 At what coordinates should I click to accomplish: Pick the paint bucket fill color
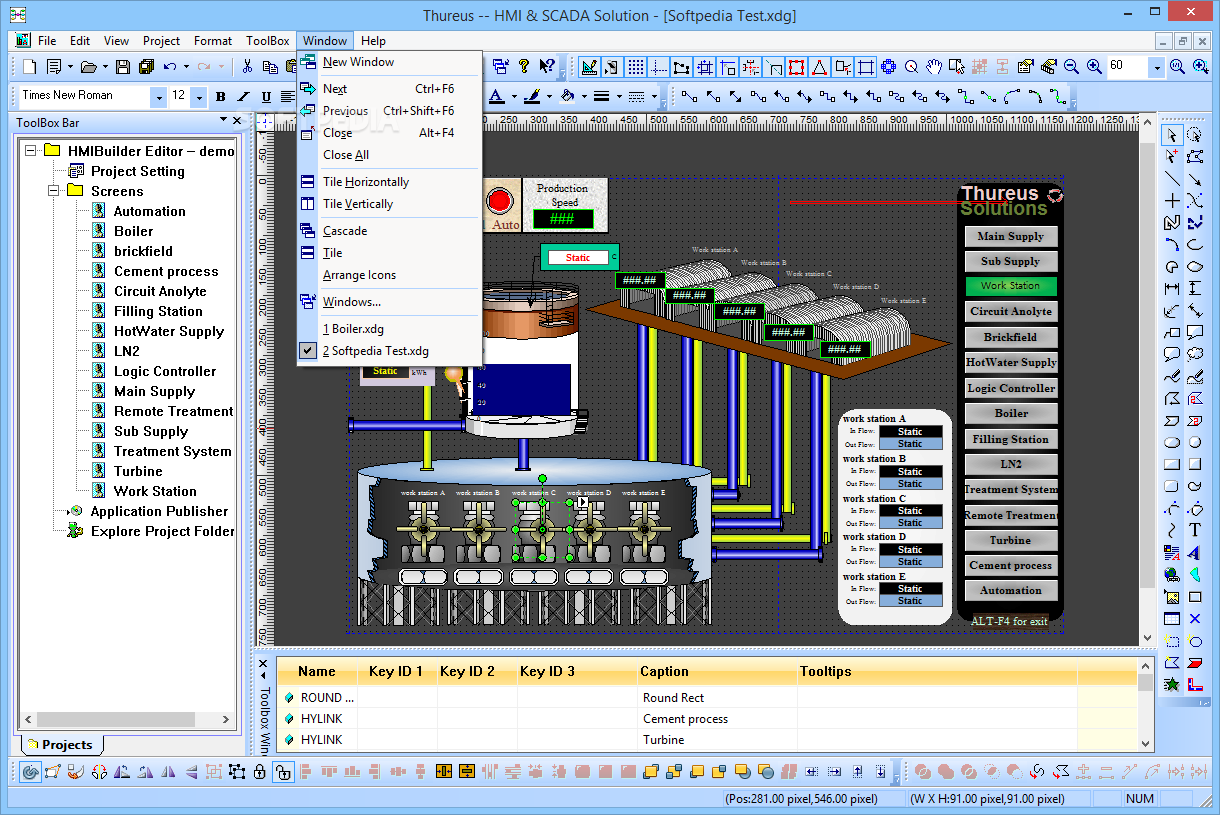tap(567, 97)
